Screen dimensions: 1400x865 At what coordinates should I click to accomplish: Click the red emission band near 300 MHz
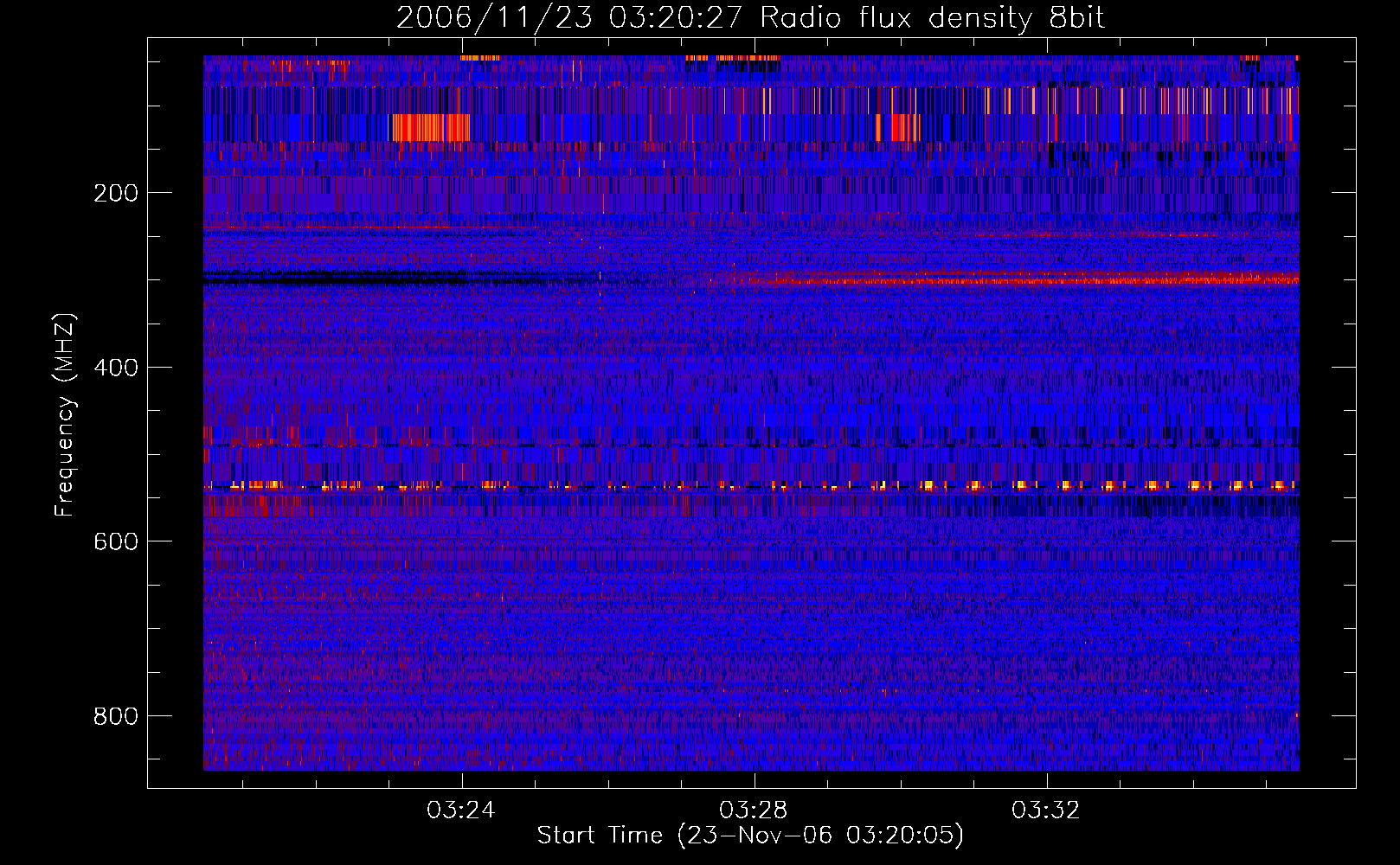pos(1012,279)
